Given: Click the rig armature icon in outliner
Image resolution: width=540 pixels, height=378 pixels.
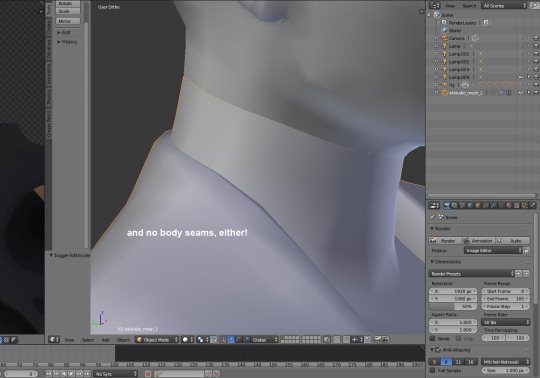Looking at the screenshot, I should [x=445, y=85].
